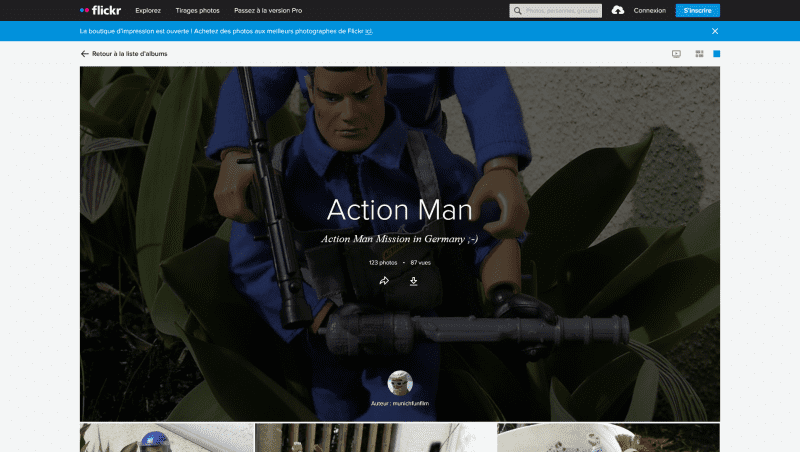Dismiss the blue print shop banner
The width and height of the screenshot is (800, 452).
click(x=715, y=31)
